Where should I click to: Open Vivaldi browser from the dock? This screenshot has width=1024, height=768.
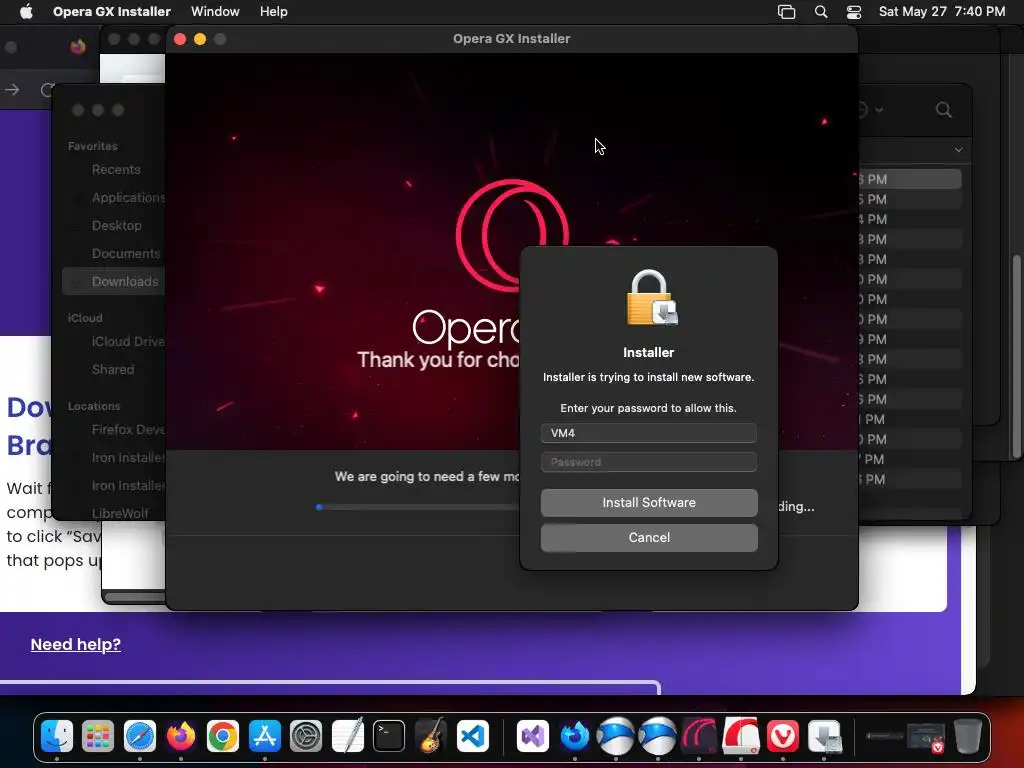pos(782,736)
